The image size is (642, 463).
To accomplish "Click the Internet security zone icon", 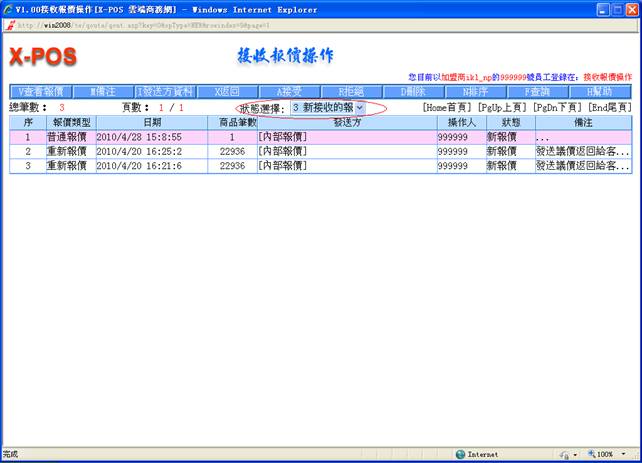I will 460,454.
